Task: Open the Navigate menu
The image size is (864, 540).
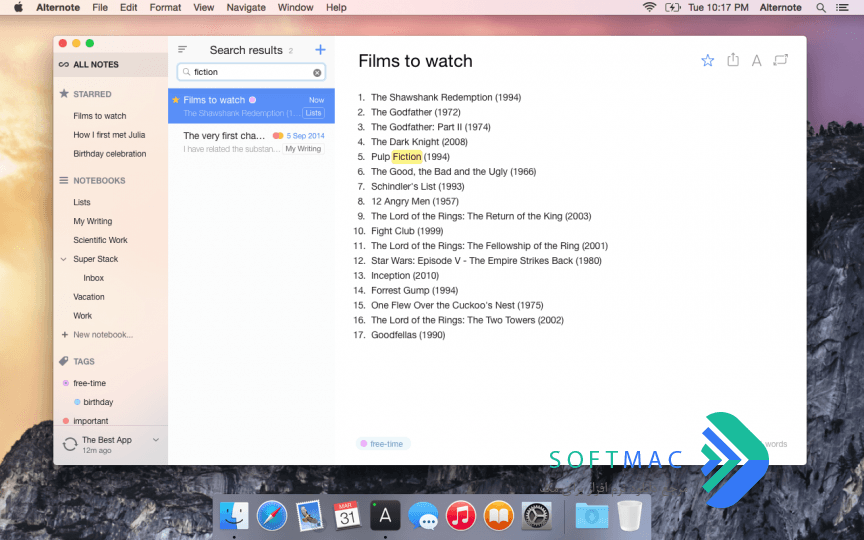Action: (x=246, y=8)
